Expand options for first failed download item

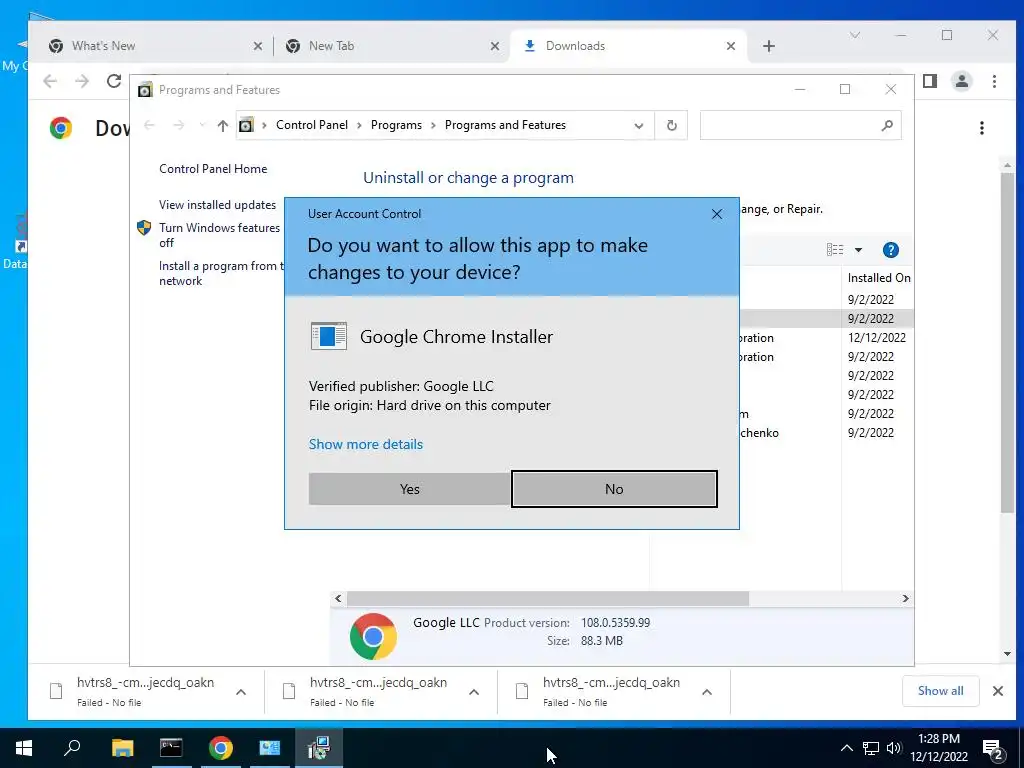pyautogui.click(x=241, y=692)
